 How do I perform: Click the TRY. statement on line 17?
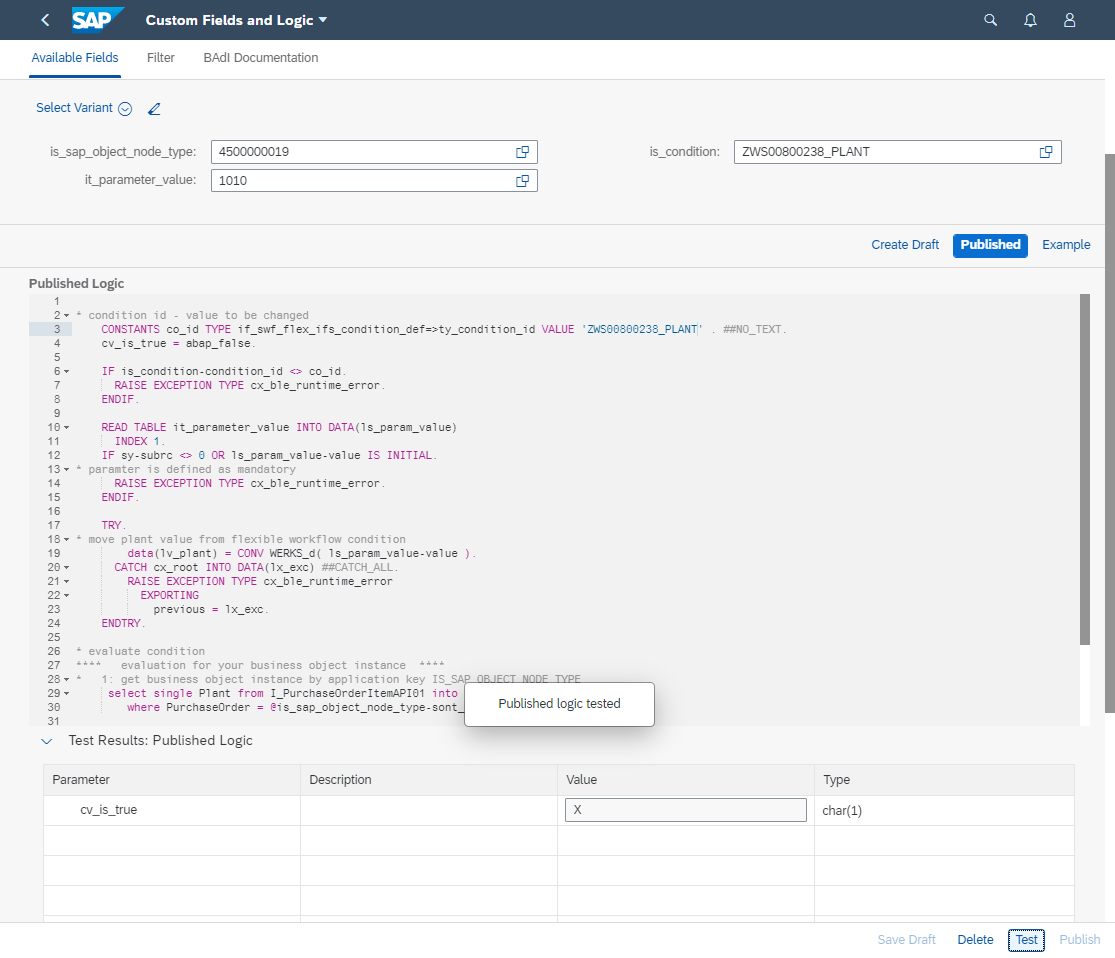(x=114, y=526)
